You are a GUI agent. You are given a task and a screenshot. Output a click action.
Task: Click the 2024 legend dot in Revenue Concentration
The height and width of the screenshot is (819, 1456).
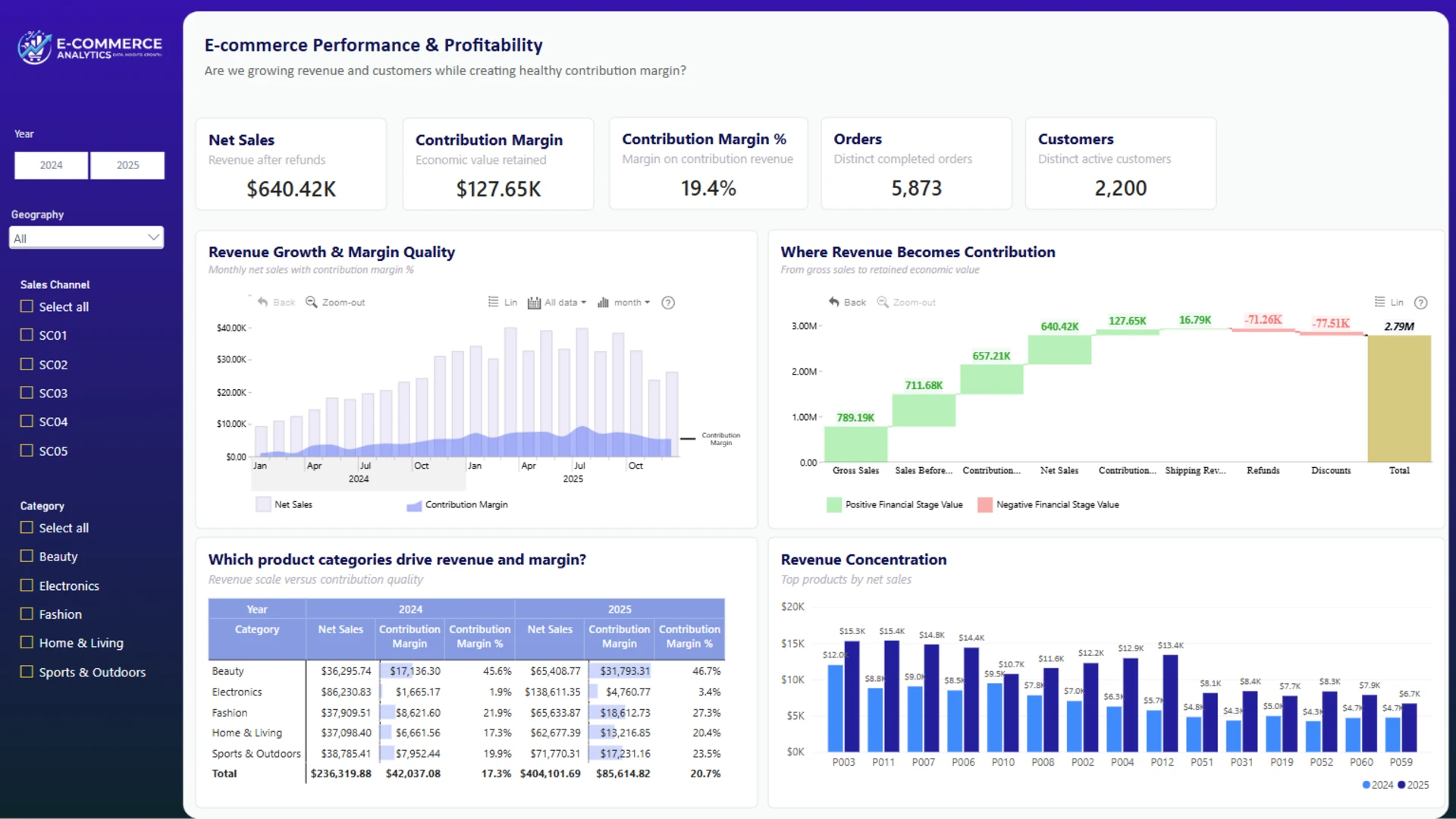click(x=1367, y=785)
